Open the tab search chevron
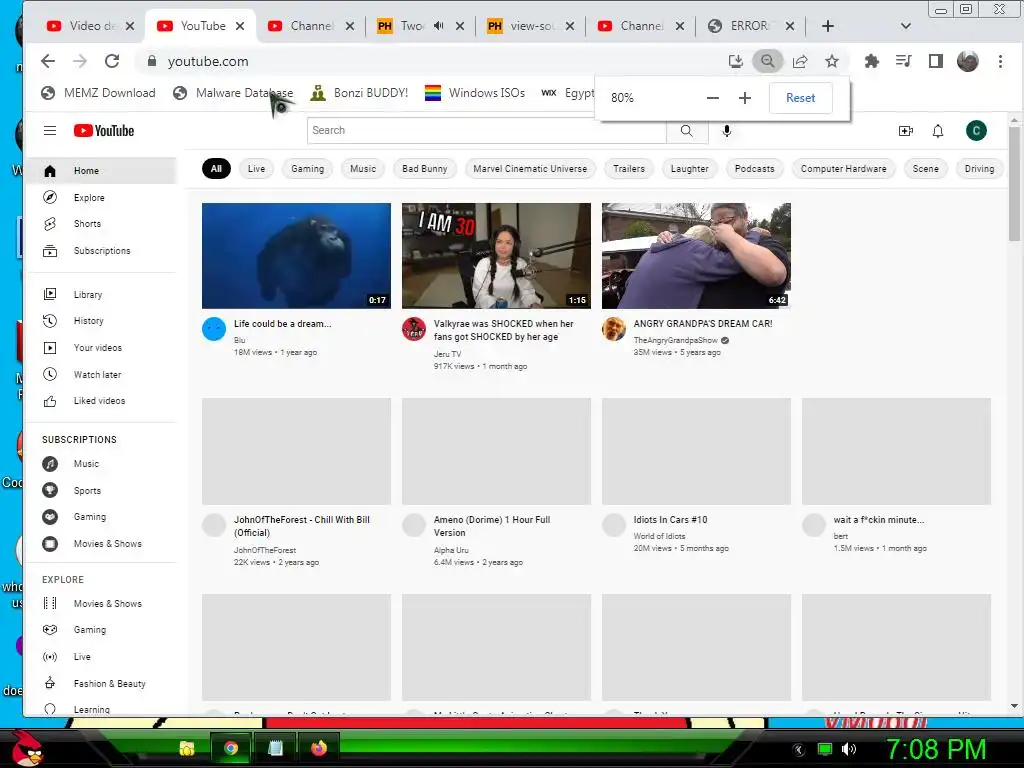The image size is (1024, 768). (x=905, y=26)
